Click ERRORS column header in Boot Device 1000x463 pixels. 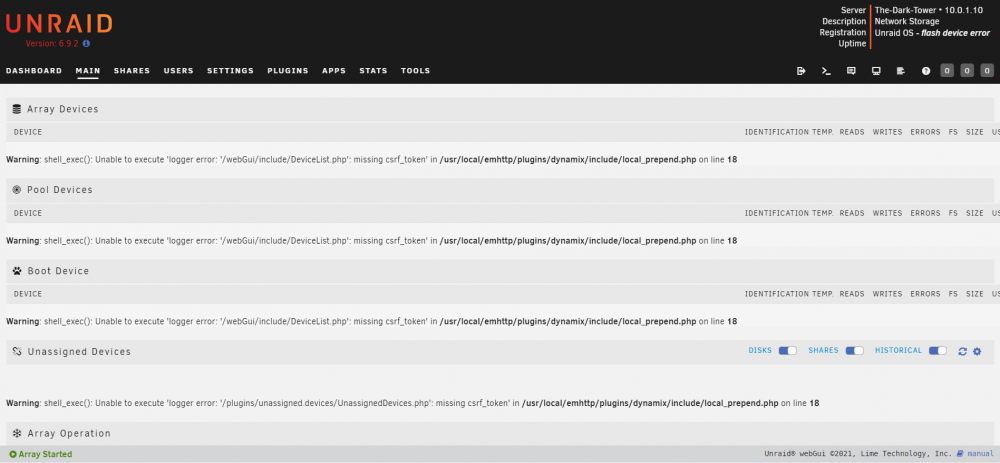925,294
